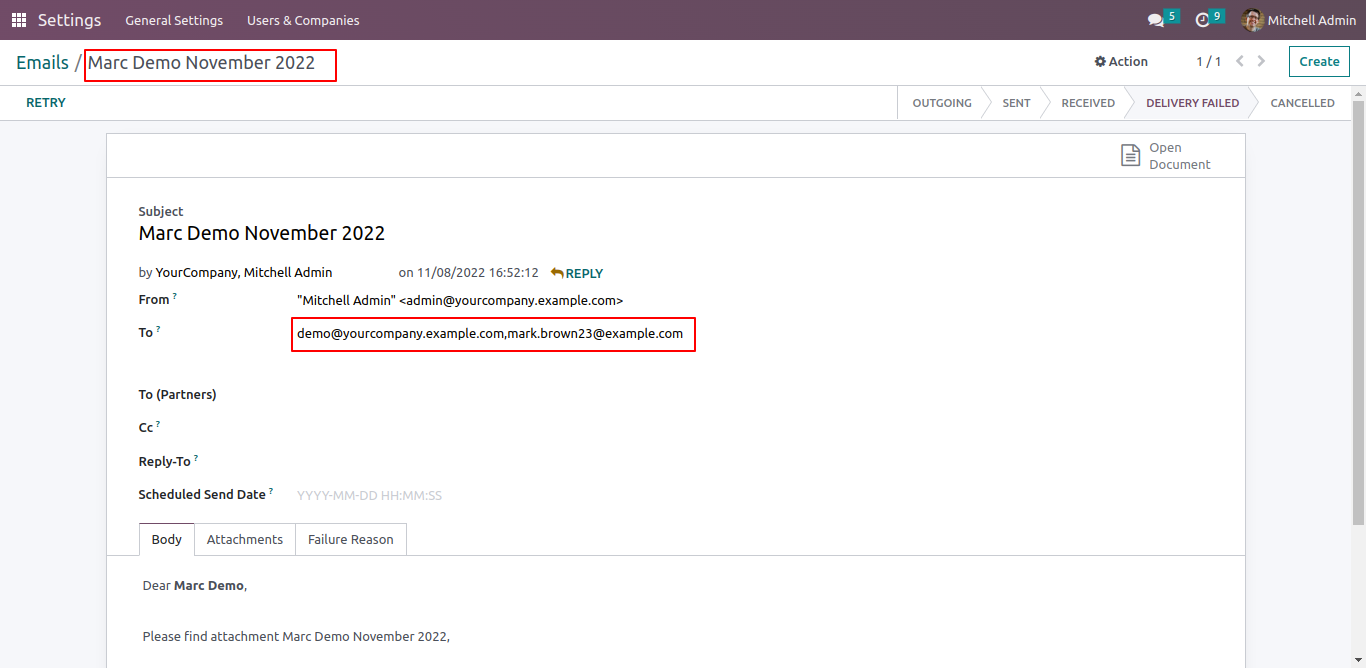Open the activities clock icon
The height and width of the screenshot is (668, 1366).
coord(1202,20)
